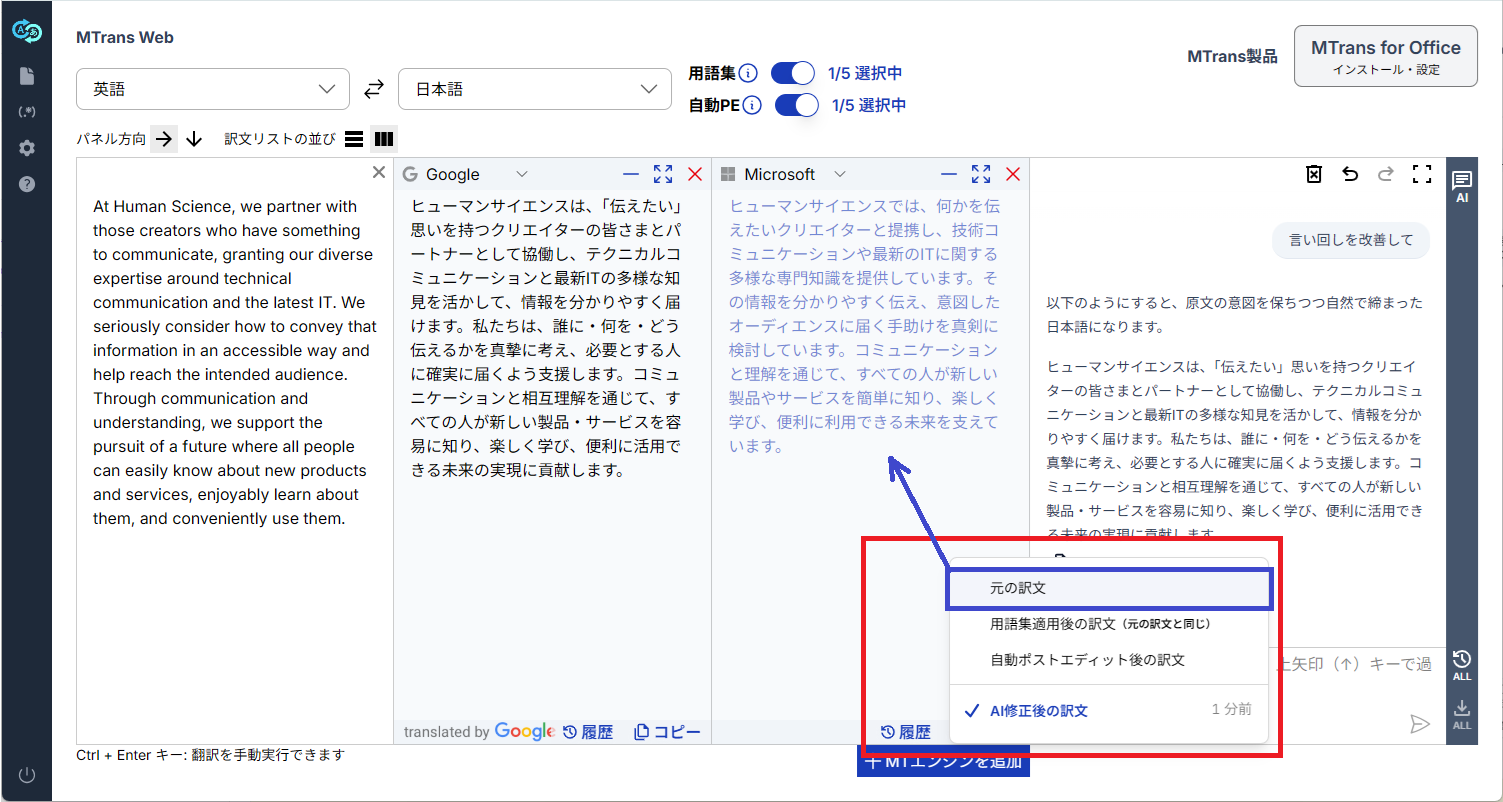Image resolution: width=1503 pixels, height=802 pixels.
Task: Open the source language 英語 dropdown
Action: 213,89
